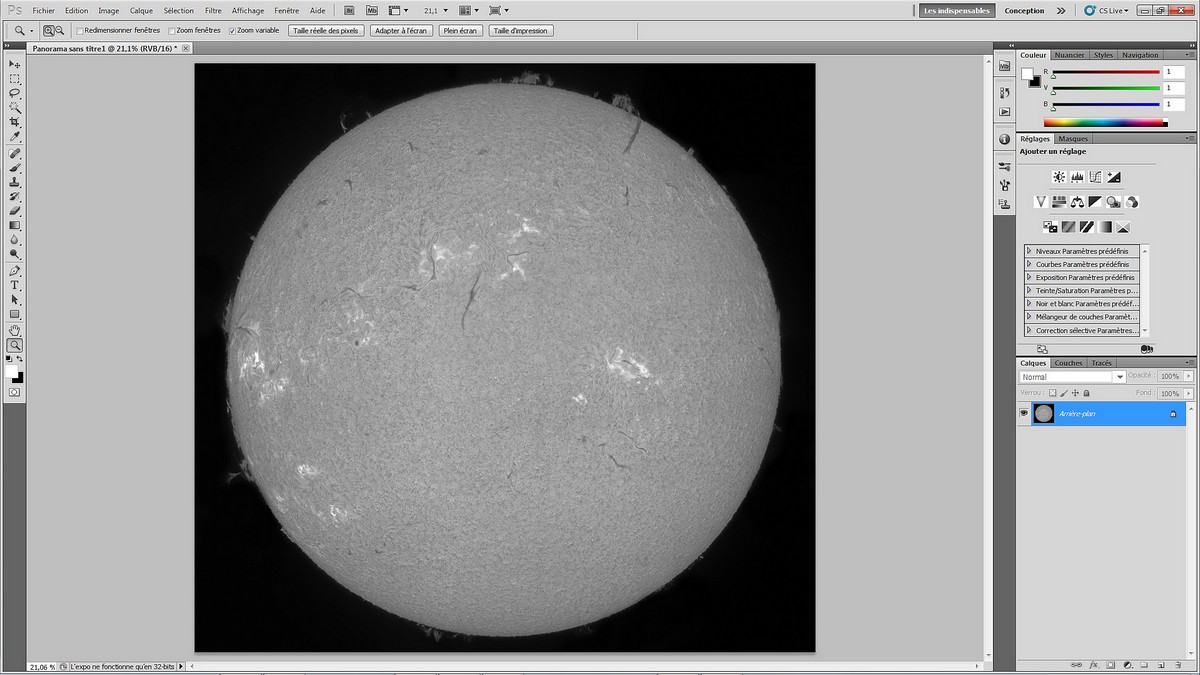Select the Rectangular Marquee tool
The height and width of the screenshot is (675, 1200).
[15, 78]
